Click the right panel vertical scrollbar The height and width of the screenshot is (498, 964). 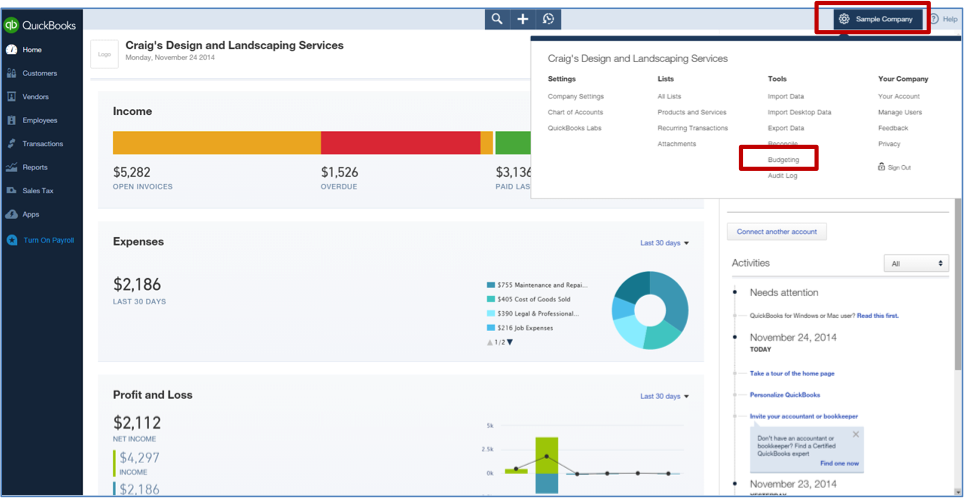tap(958, 283)
